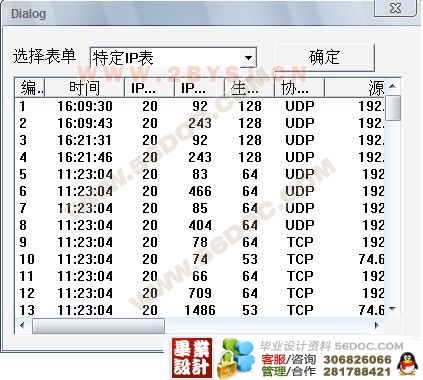Screen dimensions: 423x380
Task: Click the 源 column header
Action: click(x=355, y=88)
